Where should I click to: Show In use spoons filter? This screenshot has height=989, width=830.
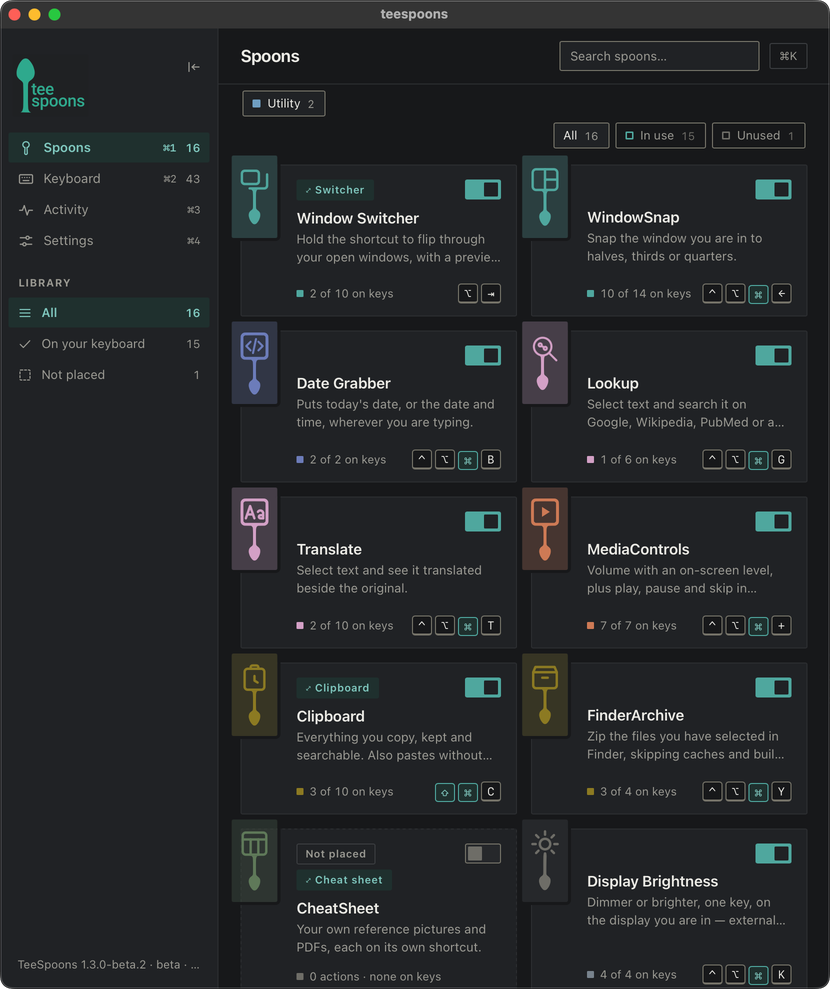coord(660,136)
